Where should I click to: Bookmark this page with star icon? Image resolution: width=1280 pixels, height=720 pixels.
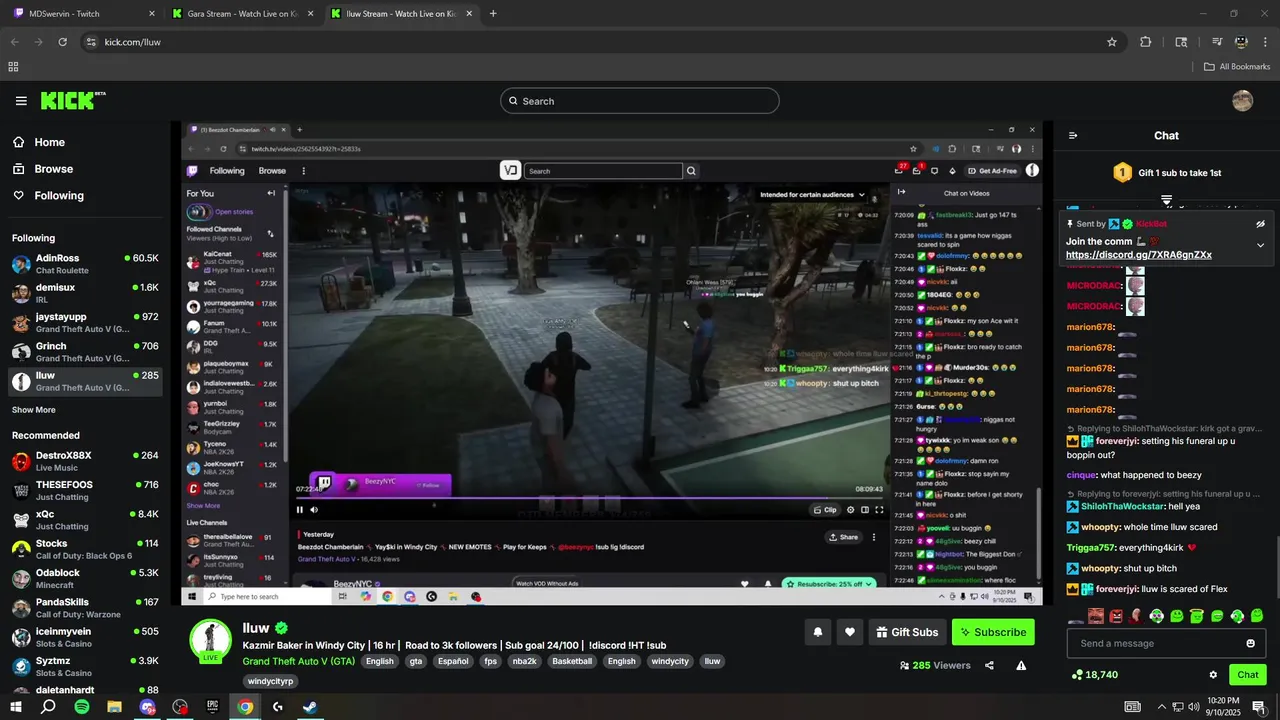pos(1112,42)
